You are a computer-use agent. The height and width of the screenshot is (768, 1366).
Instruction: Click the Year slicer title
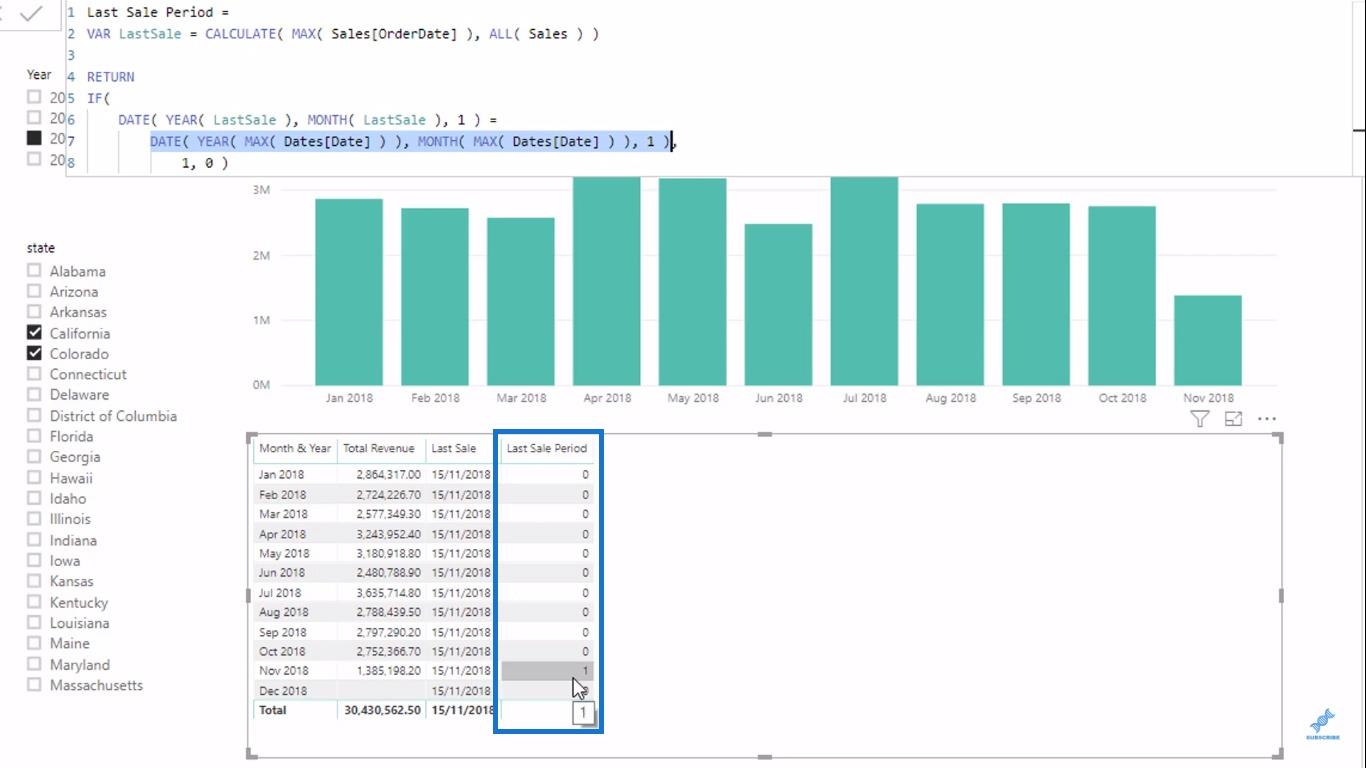click(39, 74)
